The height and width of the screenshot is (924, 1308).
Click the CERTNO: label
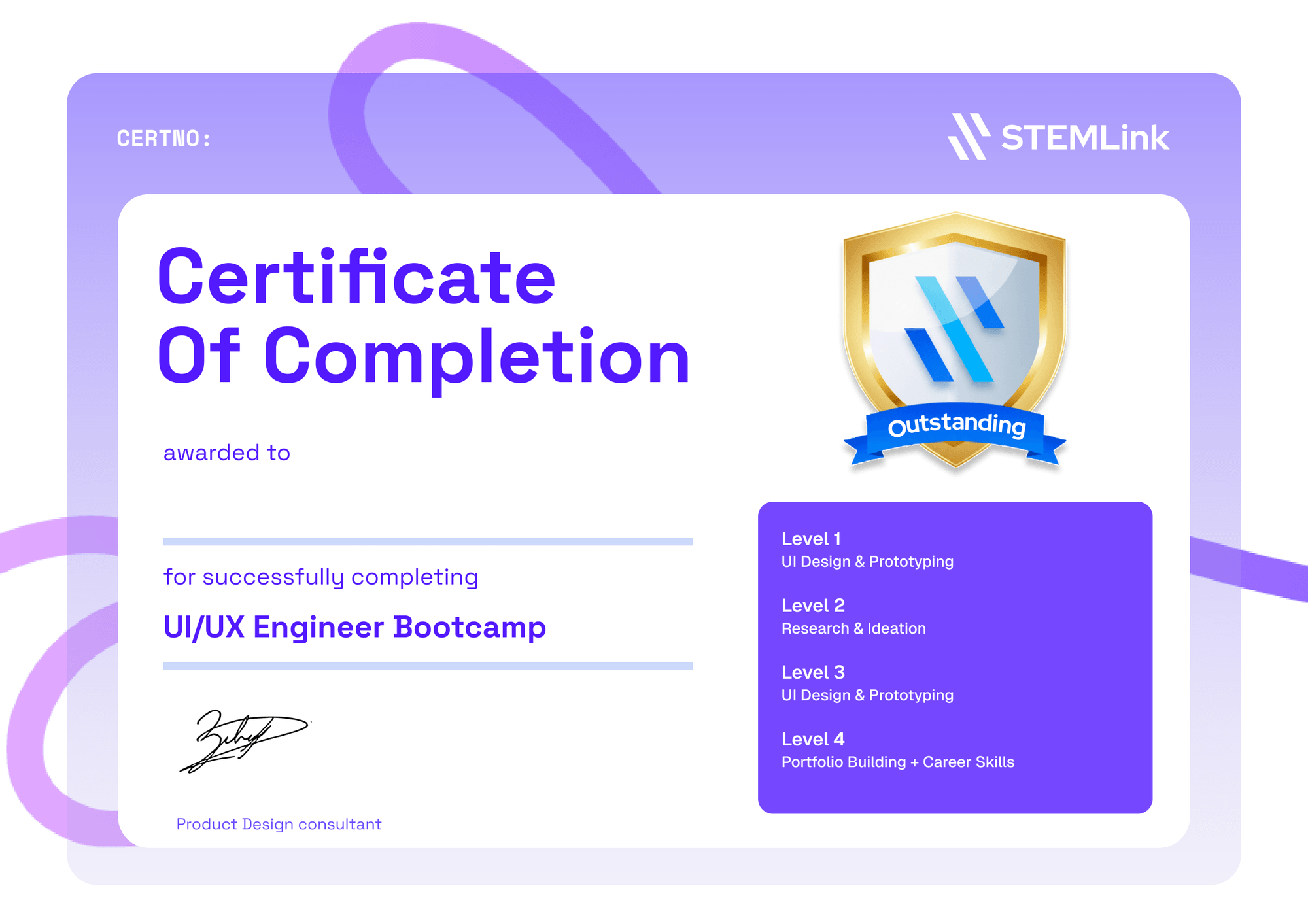163,139
